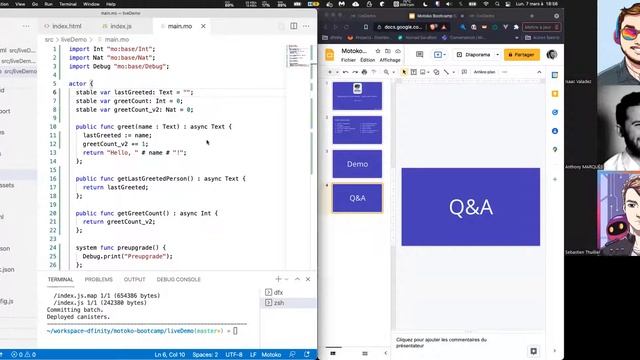Open the browser extensions puzzle icon
Screen dimensions: 640x360
click(x=516, y=27)
